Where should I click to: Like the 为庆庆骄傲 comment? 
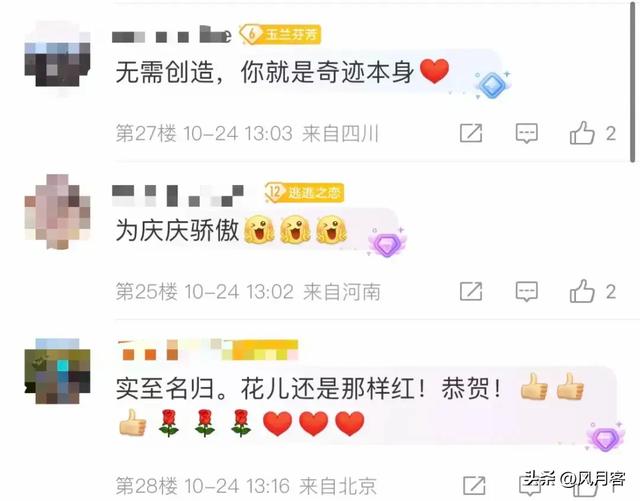click(x=582, y=291)
